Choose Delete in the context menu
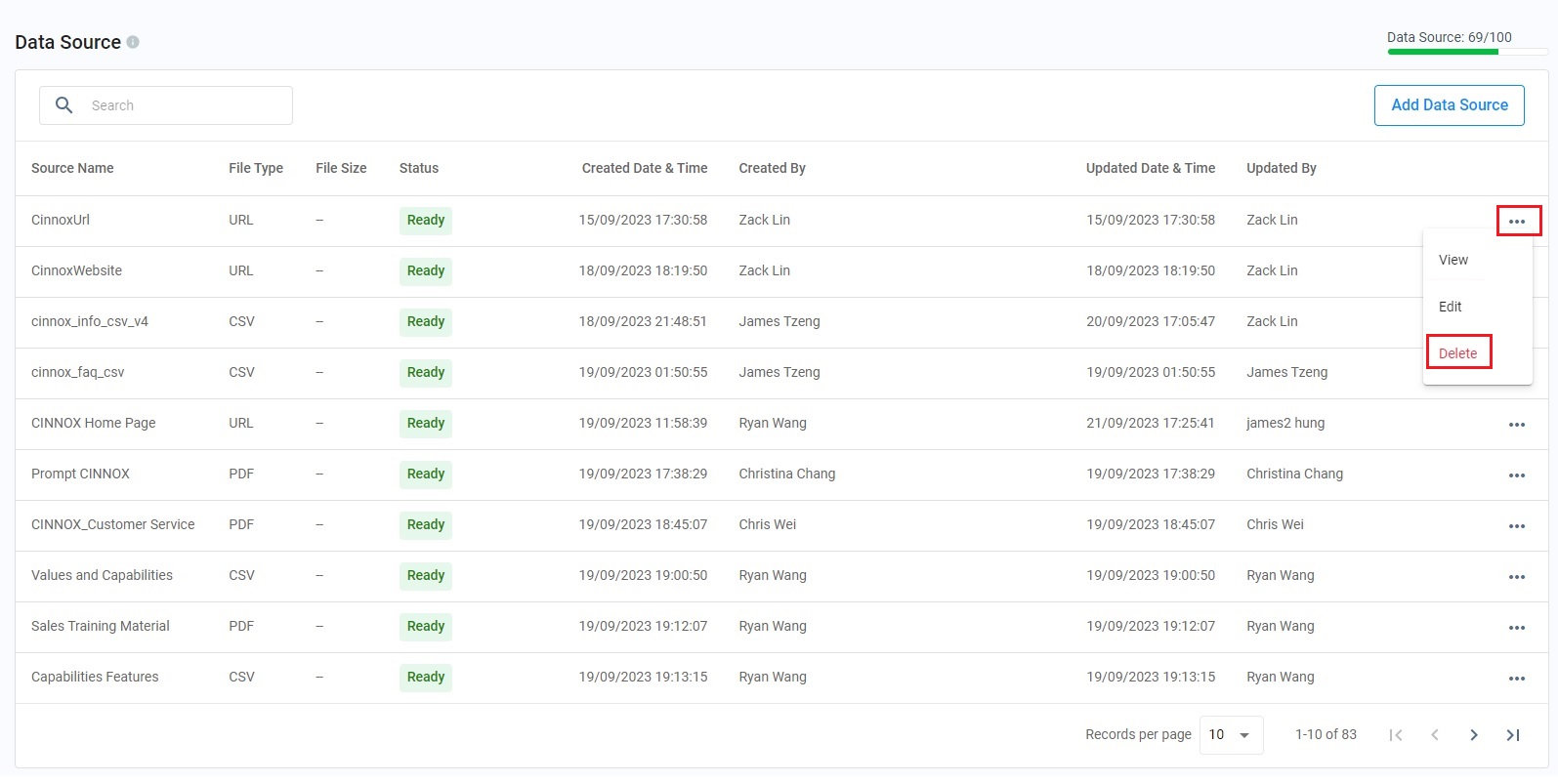The image size is (1558, 784). 1458,353
